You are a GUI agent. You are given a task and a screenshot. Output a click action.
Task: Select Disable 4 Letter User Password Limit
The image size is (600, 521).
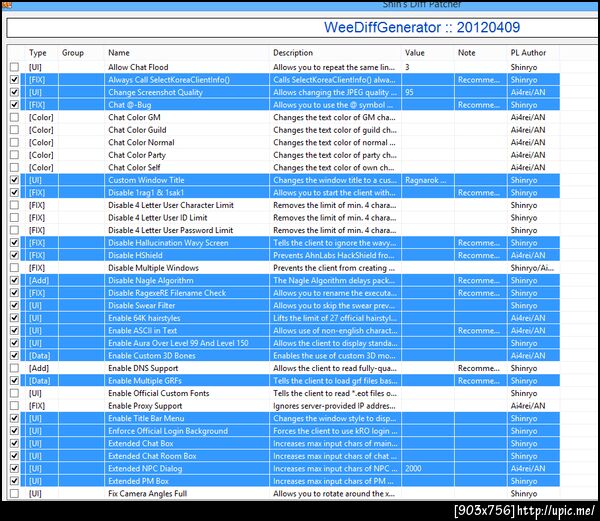tap(171, 230)
